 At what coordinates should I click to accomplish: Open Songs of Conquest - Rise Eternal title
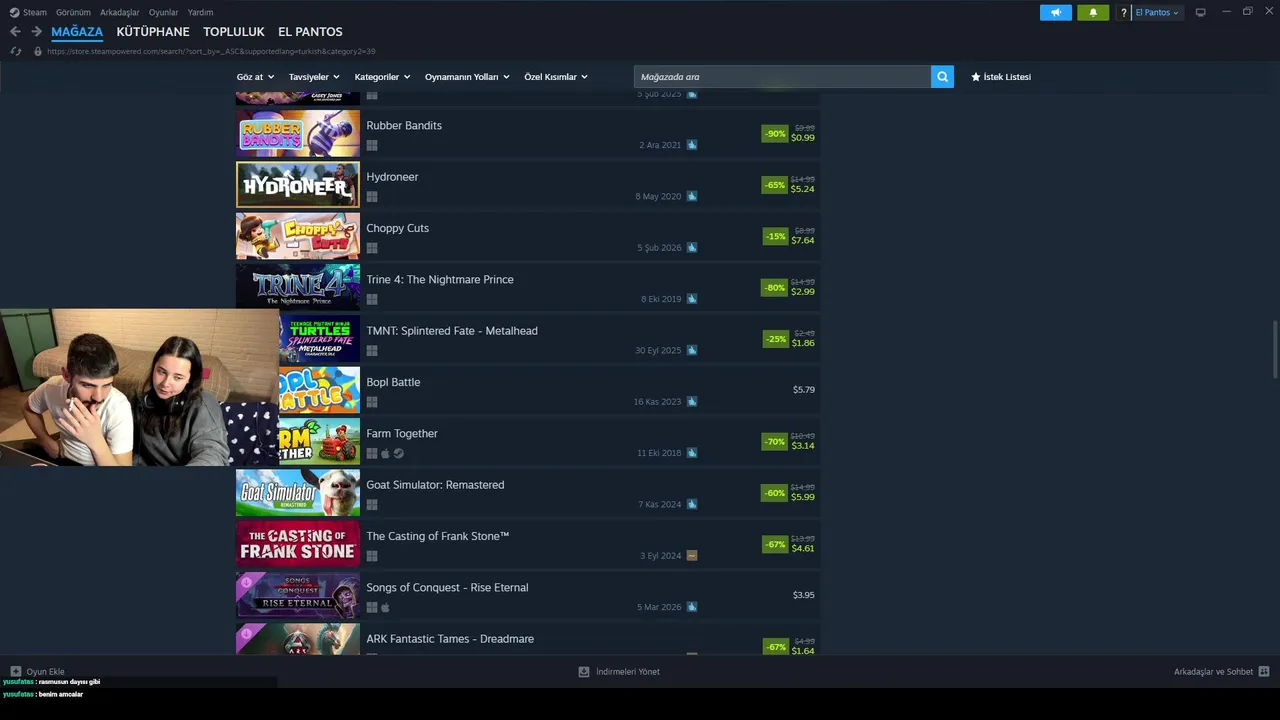(447, 588)
